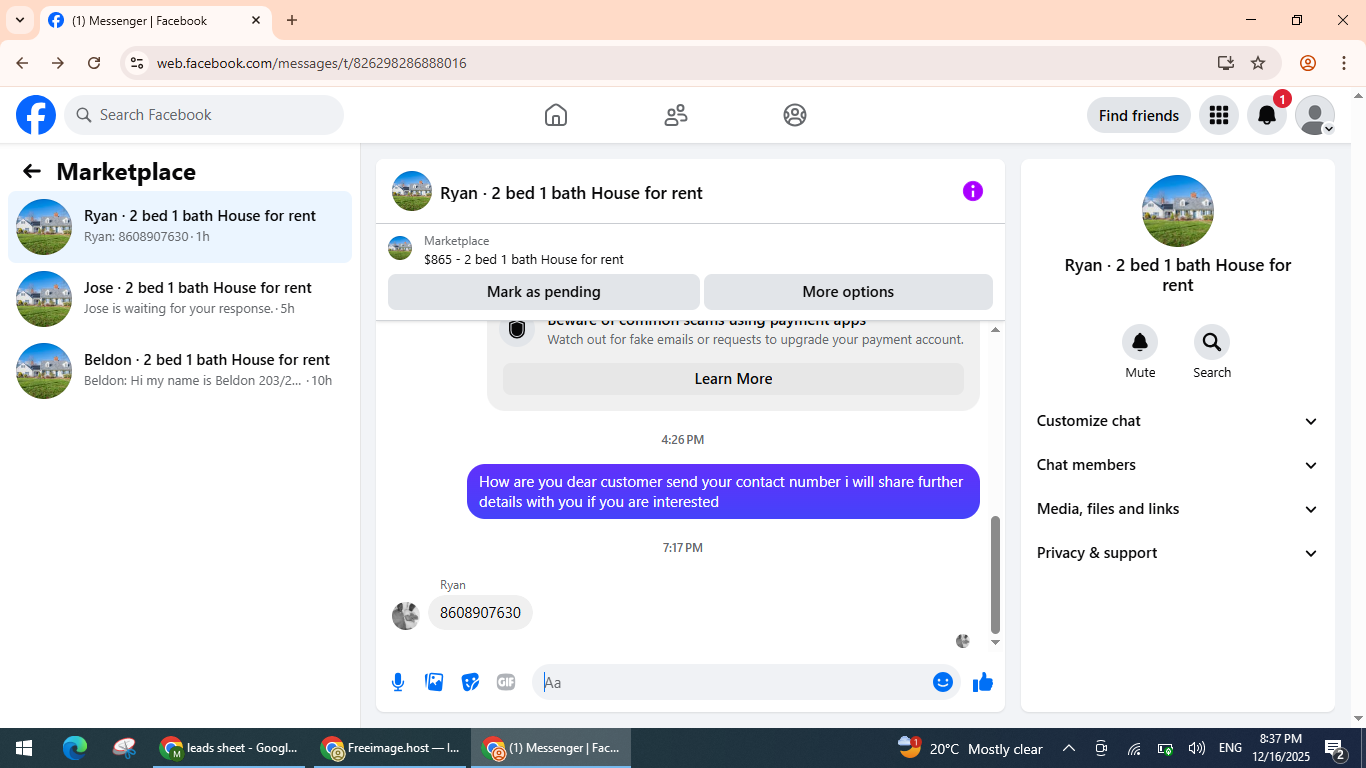This screenshot has width=1366, height=768.
Task: Click the 4:26 PM timestamp
Action: pos(683,440)
